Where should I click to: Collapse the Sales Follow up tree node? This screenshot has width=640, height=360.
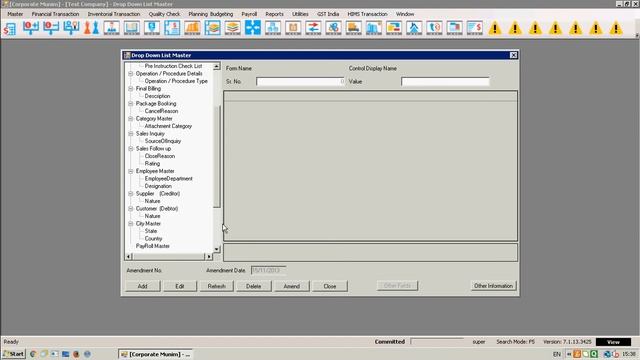pyautogui.click(x=131, y=149)
